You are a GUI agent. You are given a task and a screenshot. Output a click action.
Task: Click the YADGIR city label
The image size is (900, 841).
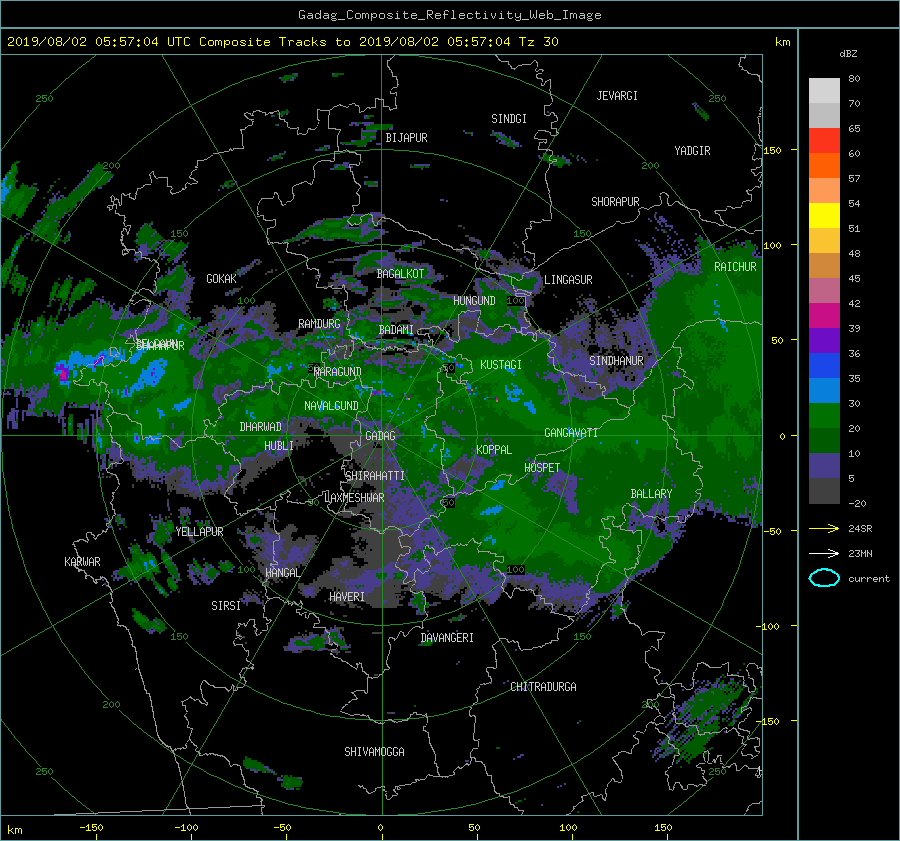[x=692, y=151]
